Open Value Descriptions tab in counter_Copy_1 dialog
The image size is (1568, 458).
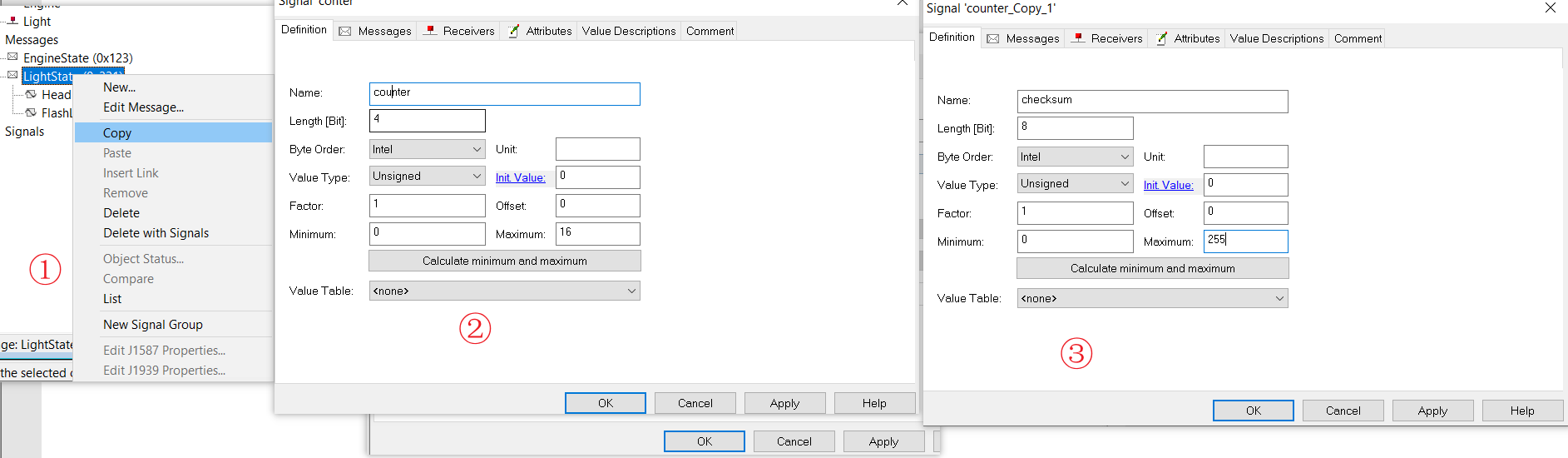click(x=1277, y=38)
